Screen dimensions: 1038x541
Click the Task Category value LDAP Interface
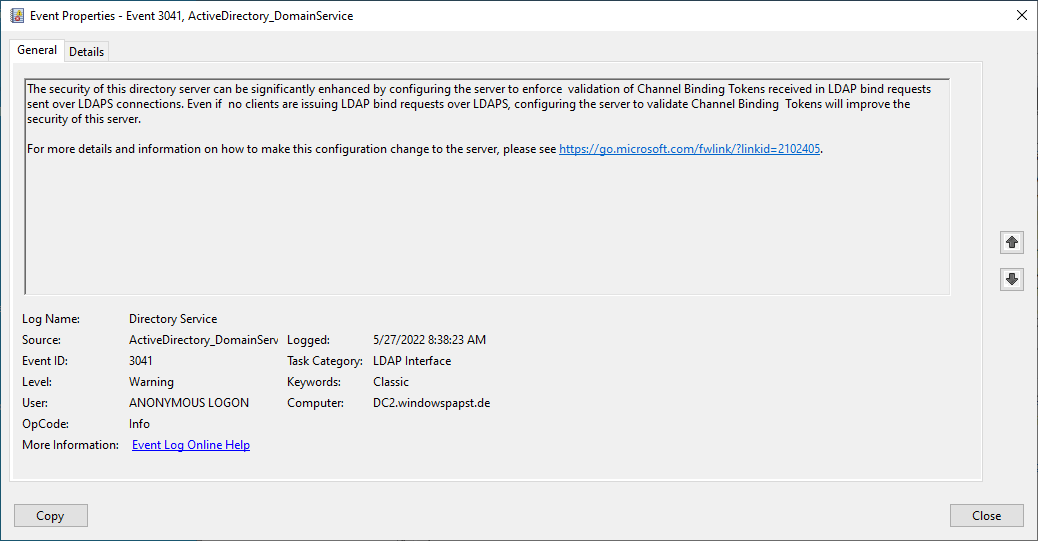[x=411, y=361]
